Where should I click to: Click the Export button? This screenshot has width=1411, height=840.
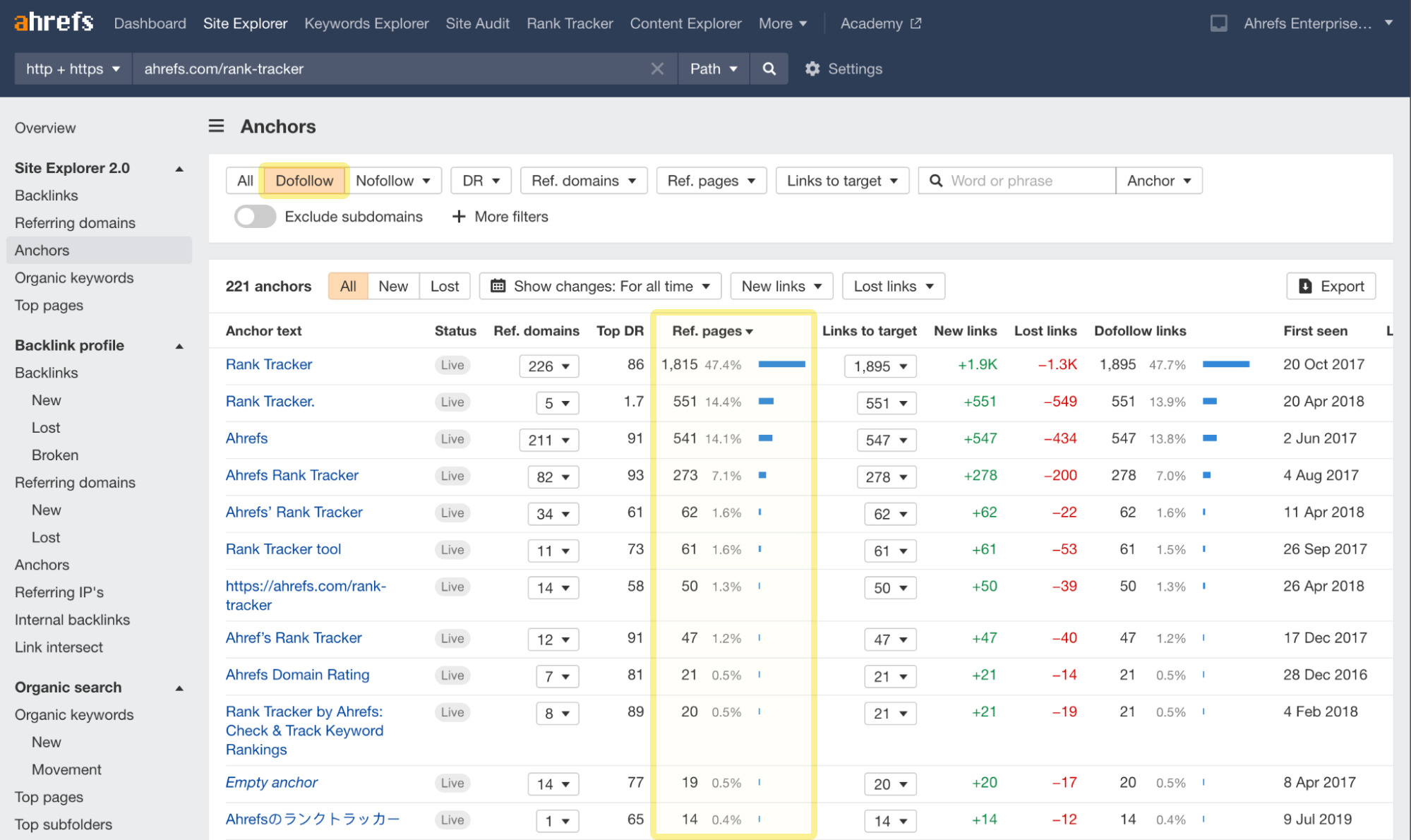1331,286
